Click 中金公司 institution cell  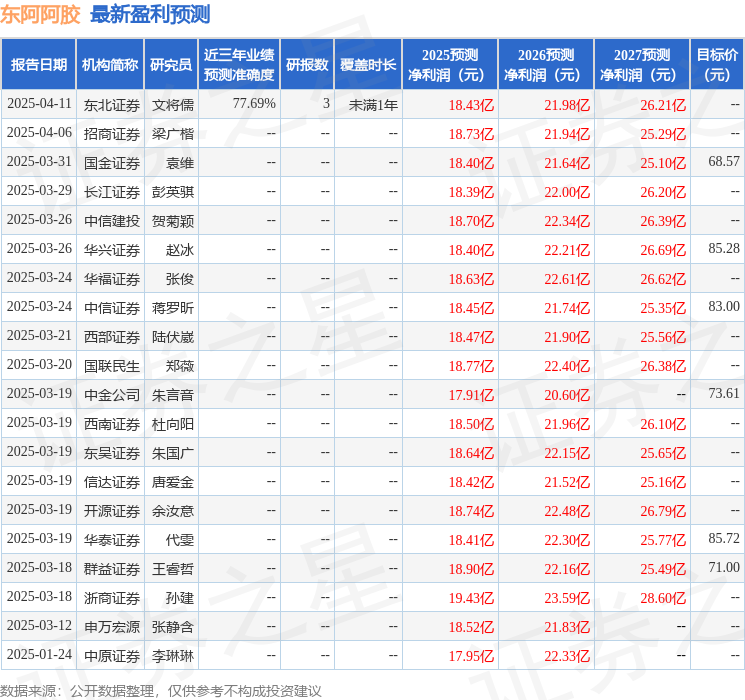point(112,395)
